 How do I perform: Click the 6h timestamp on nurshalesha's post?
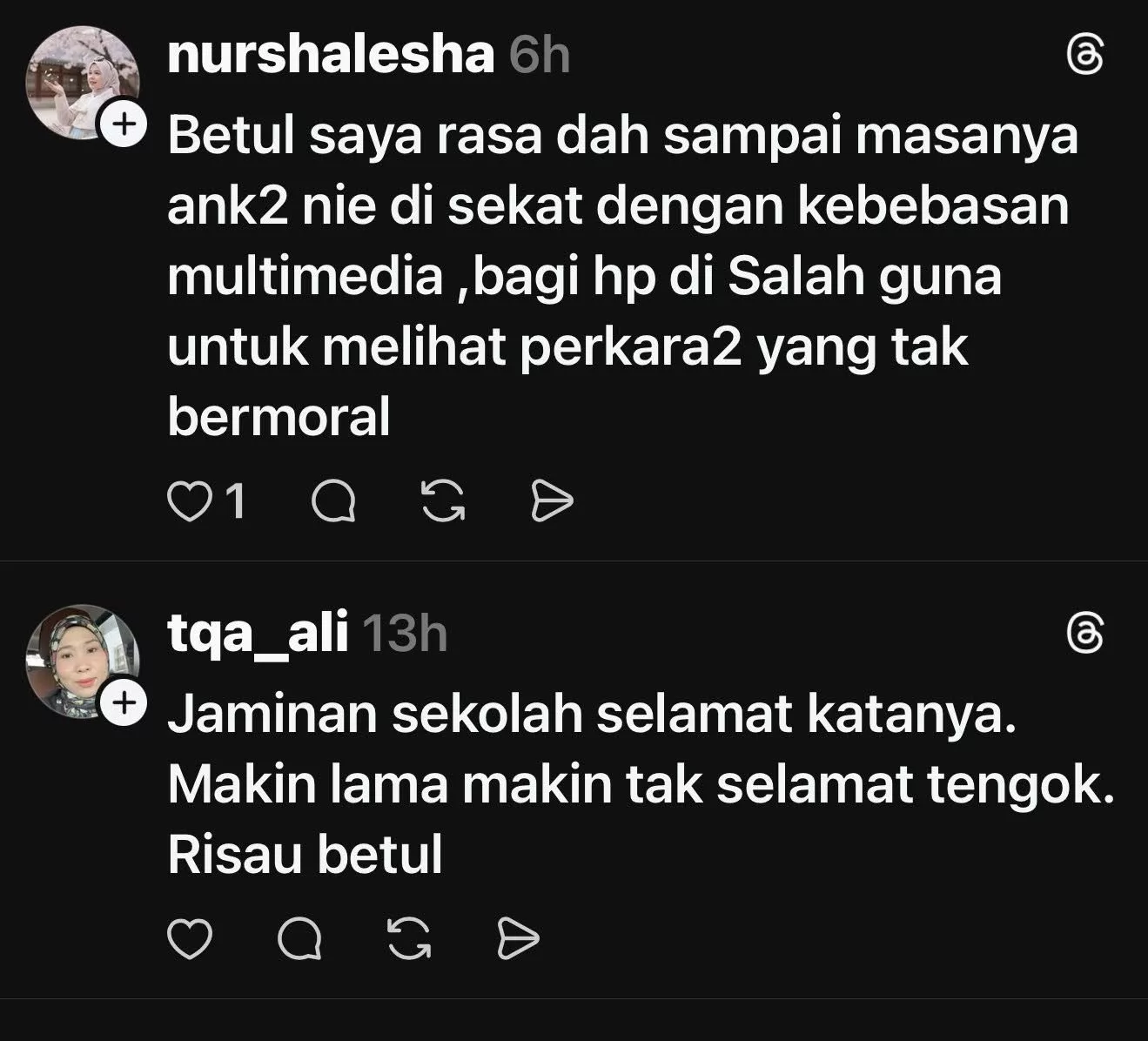(540, 56)
